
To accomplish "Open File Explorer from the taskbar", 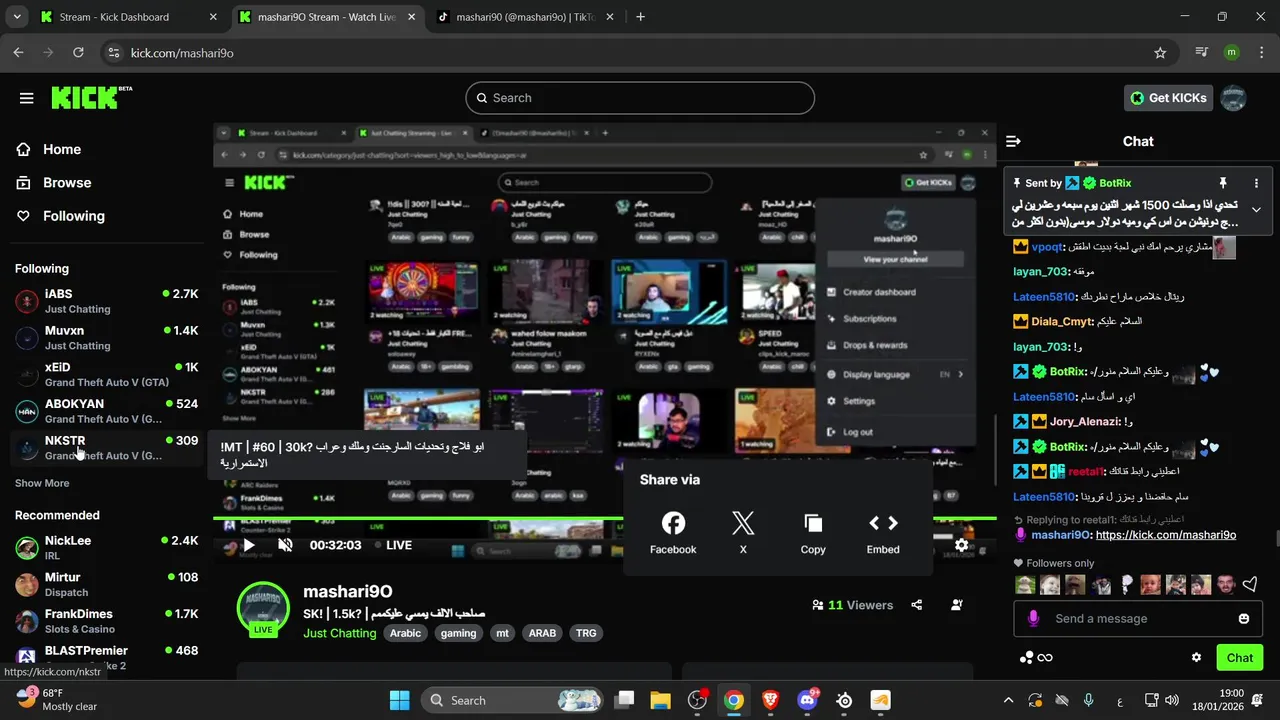I will (x=660, y=700).
